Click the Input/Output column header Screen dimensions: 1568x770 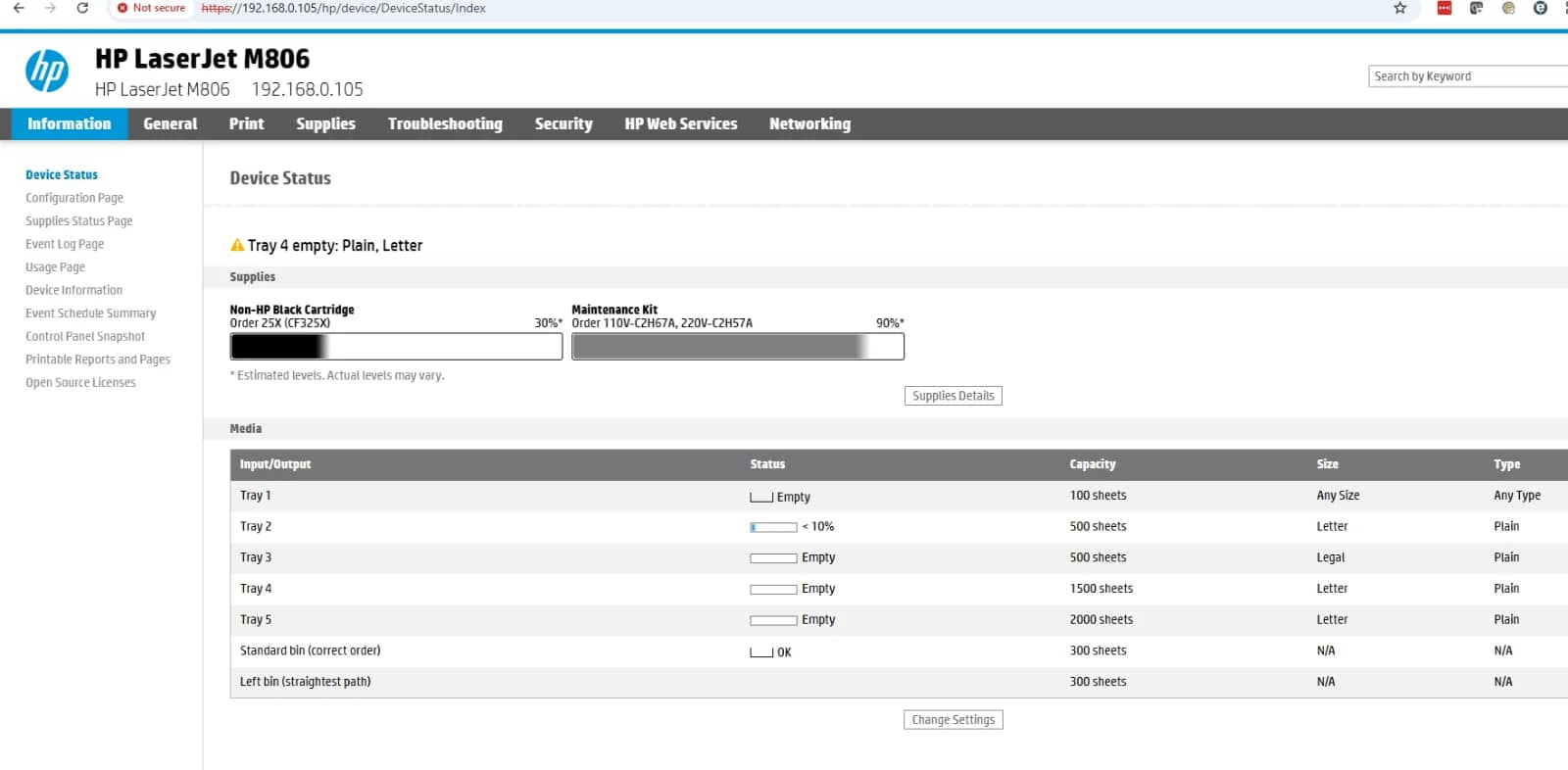click(275, 464)
